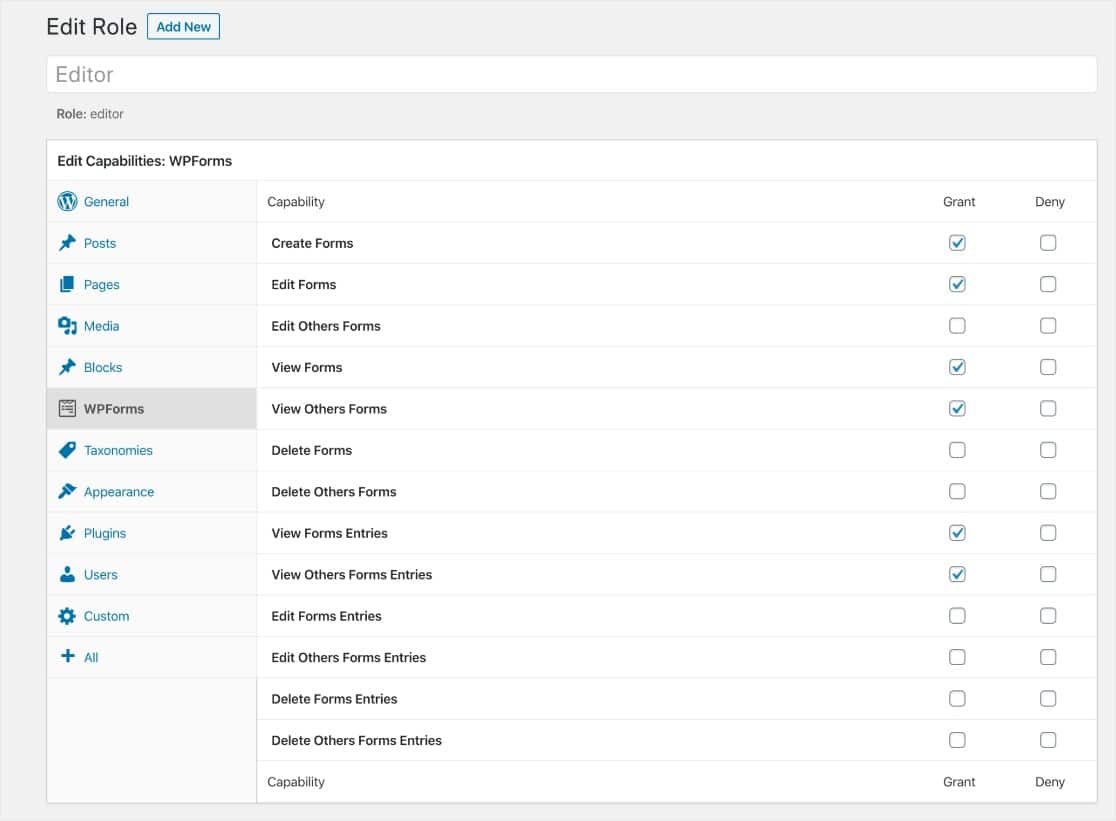Click the Edit Capabilities: WPForms heading
This screenshot has height=821, width=1116.
click(x=144, y=161)
